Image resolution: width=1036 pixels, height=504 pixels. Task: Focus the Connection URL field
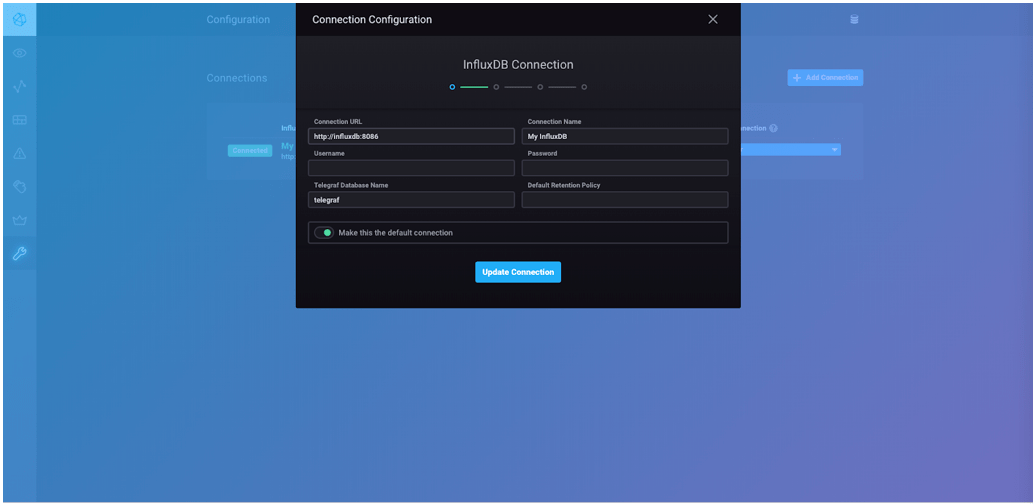tap(411, 136)
